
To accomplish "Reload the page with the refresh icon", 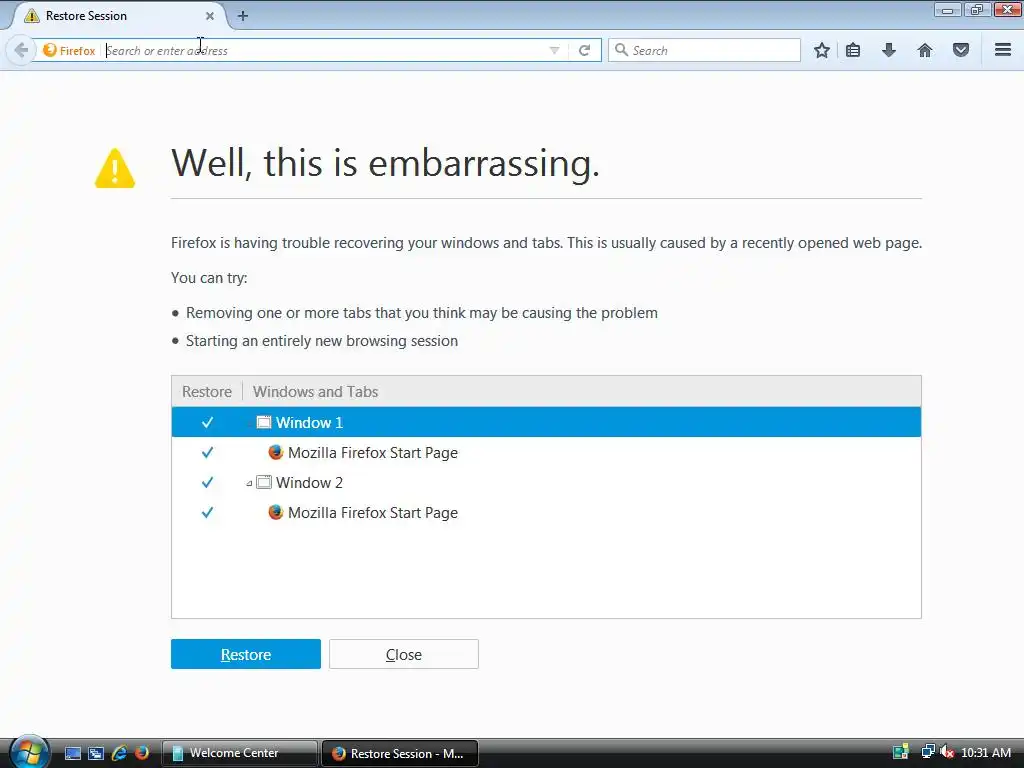I will (x=584, y=50).
